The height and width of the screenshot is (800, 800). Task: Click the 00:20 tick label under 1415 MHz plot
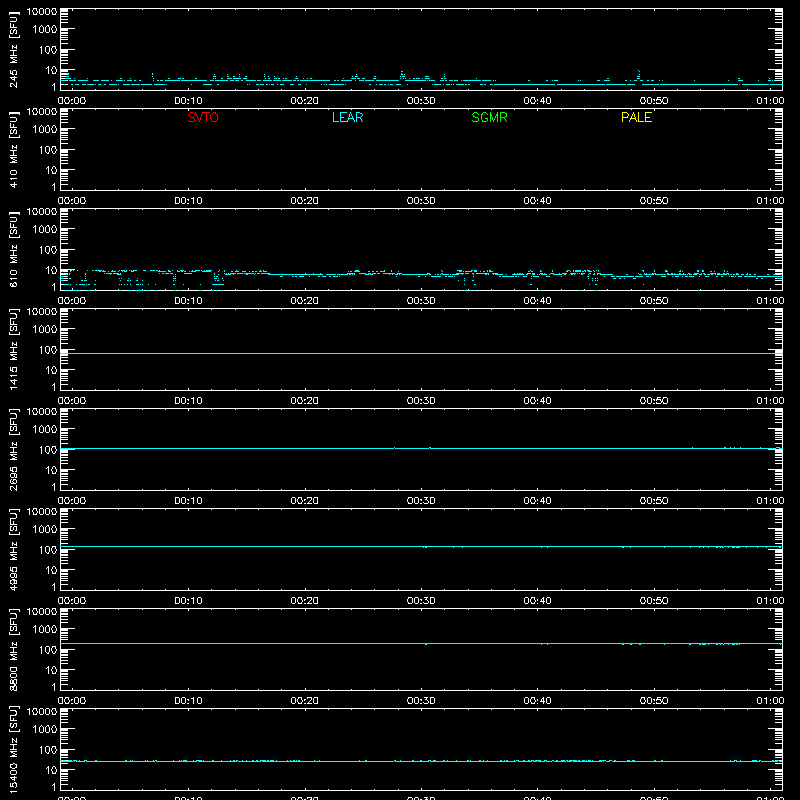coord(305,401)
